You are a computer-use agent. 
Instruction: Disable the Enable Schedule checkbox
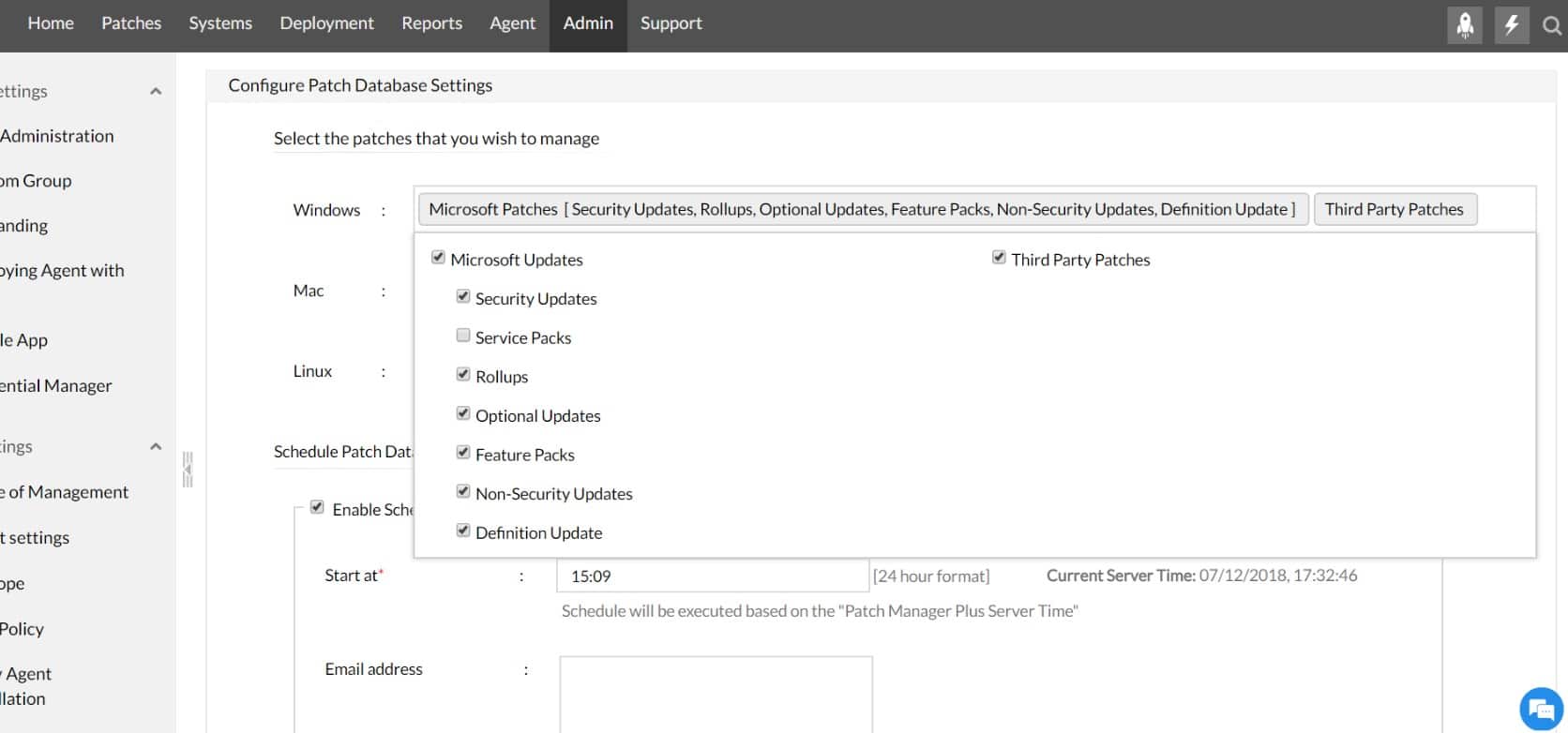click(x=317, y=507)
